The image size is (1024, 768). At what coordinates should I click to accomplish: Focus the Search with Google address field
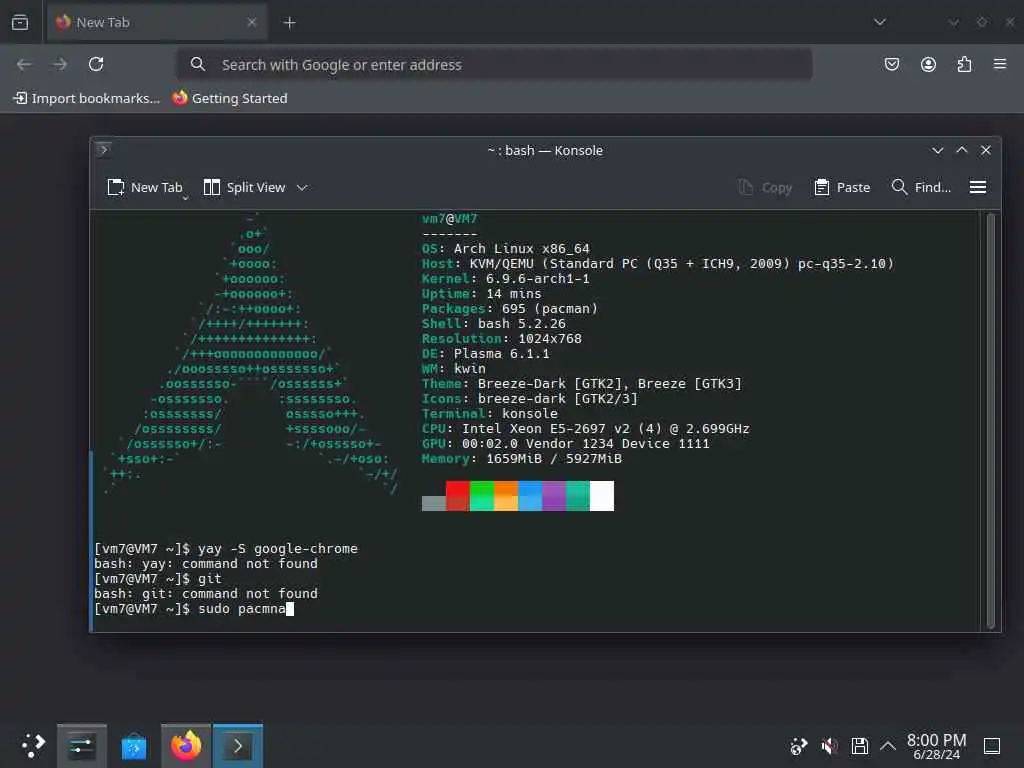[x=494, y=64]
